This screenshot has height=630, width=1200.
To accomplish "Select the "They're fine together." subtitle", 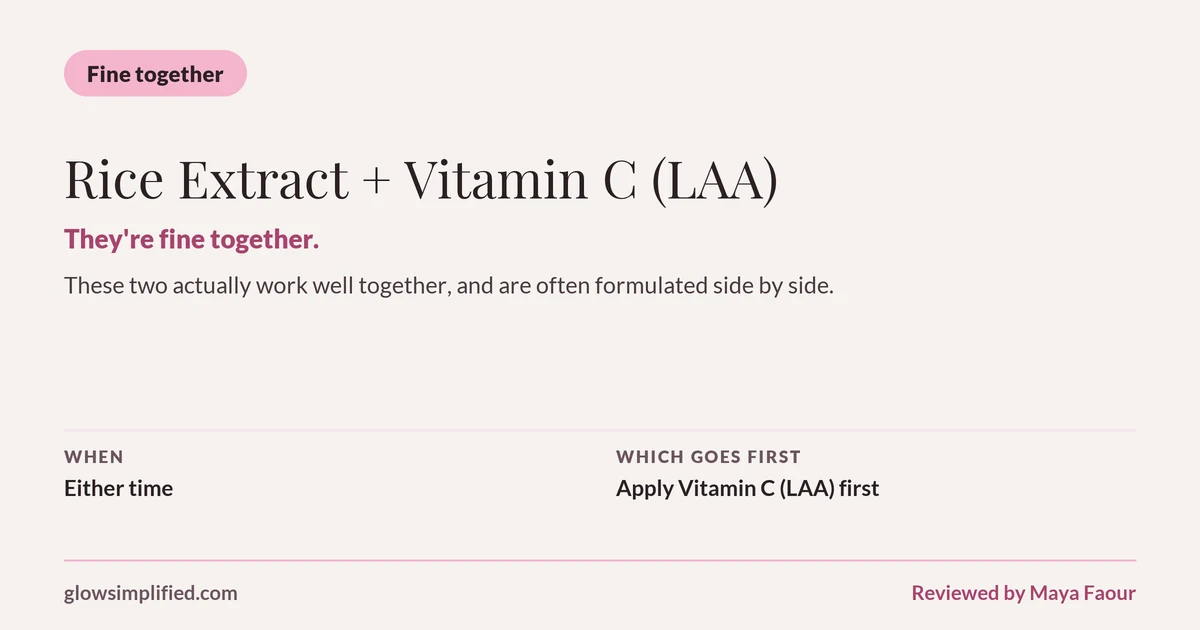I will [x=192, y=240].
